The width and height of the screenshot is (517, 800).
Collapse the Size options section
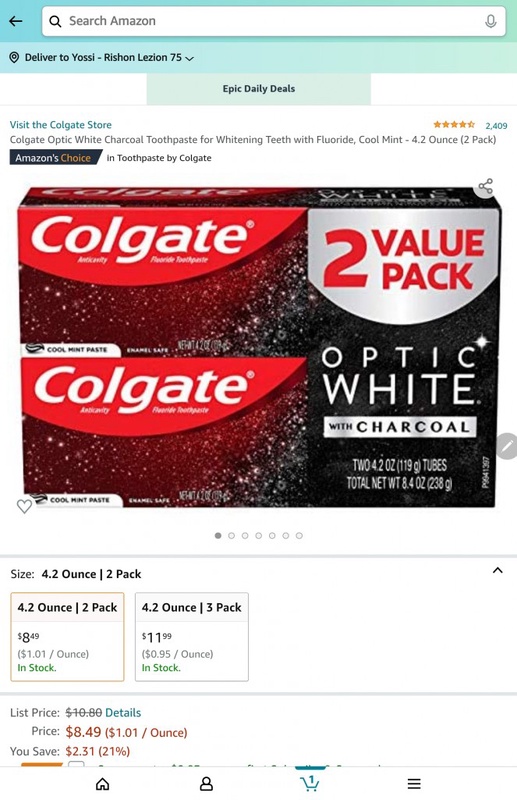pos(498,570)
